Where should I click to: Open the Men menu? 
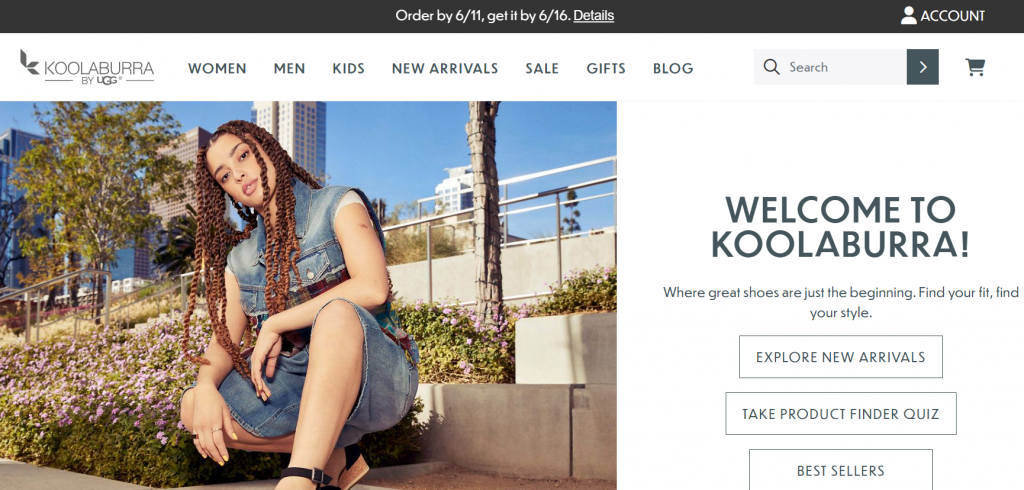[289, 68]
